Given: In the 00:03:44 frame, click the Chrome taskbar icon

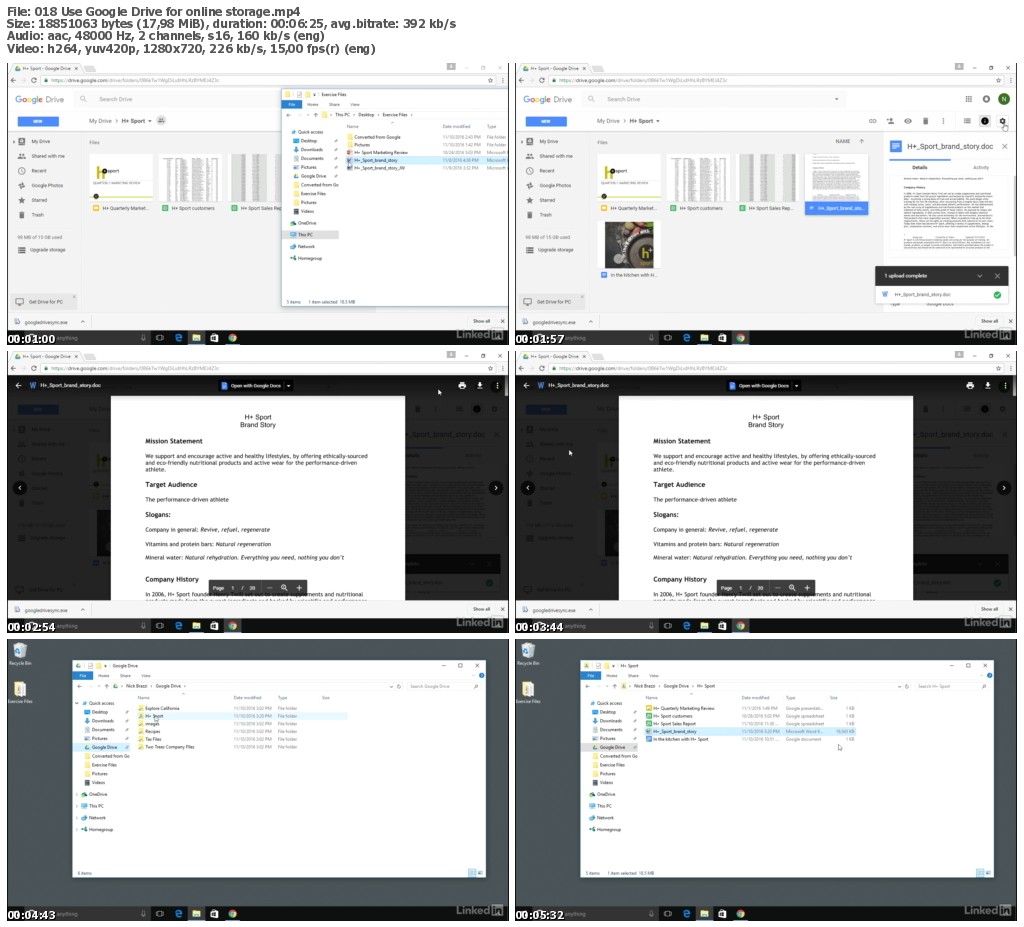Looking at the screenshot, I should pyautogui.click(x=740, y=626).
